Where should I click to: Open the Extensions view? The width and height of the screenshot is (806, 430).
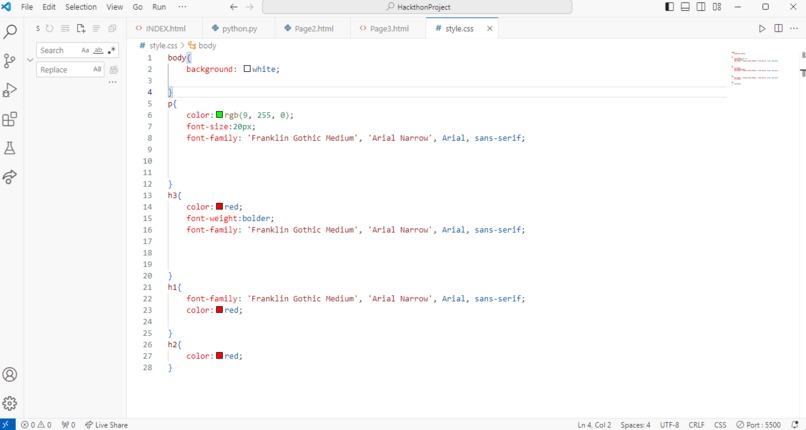[9, 119]
